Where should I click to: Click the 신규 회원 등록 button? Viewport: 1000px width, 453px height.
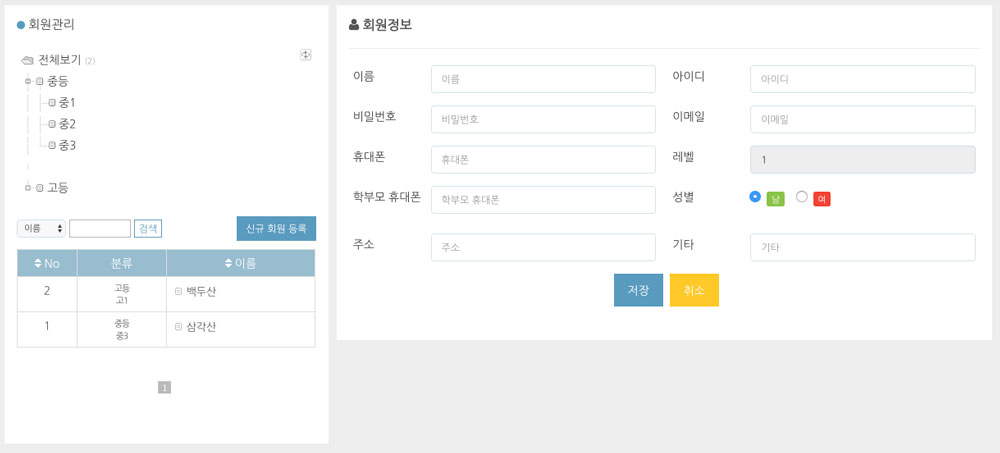pyautogui.click(x=276, y=229)
